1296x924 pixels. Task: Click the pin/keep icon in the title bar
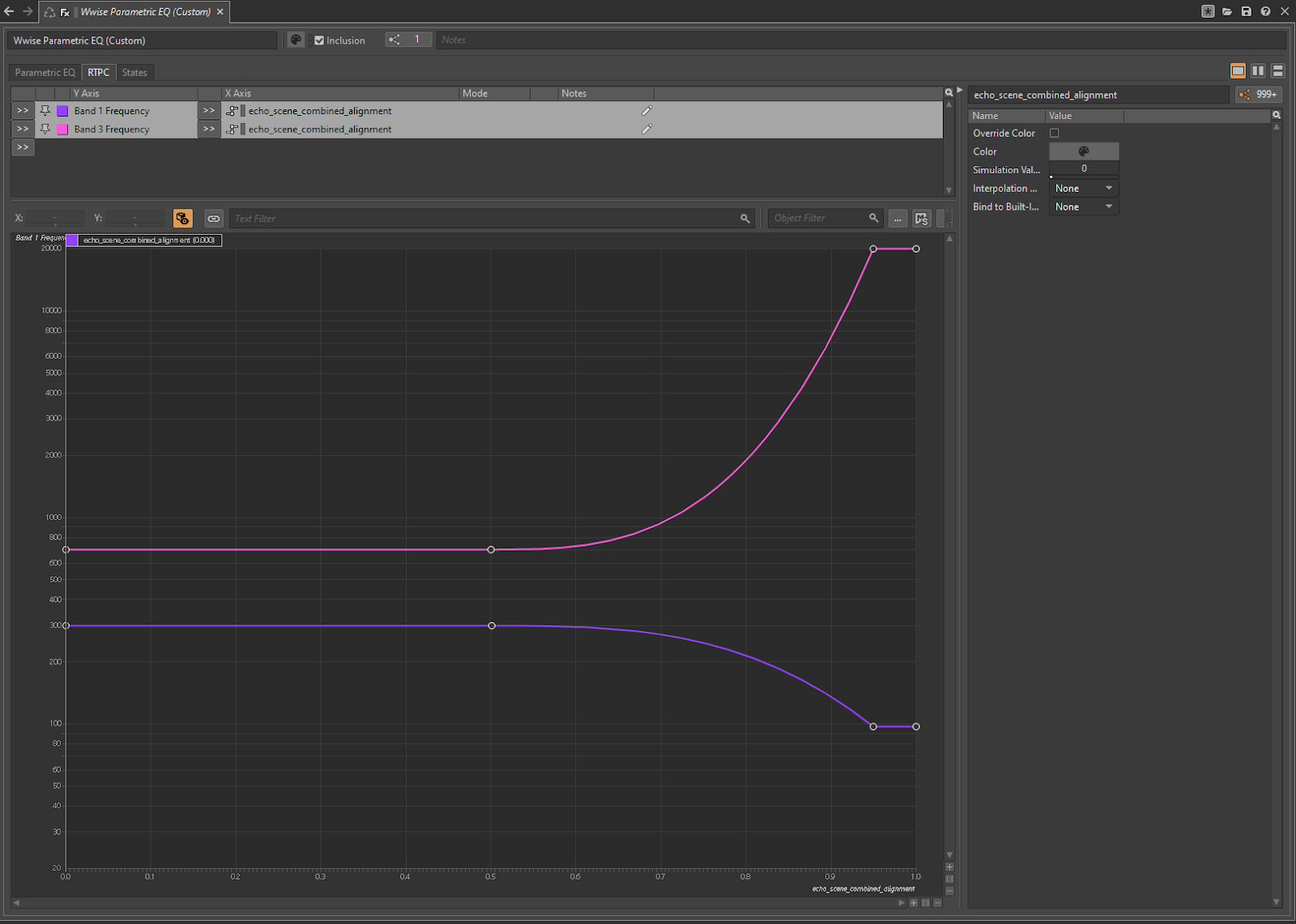coord(1209,11)
